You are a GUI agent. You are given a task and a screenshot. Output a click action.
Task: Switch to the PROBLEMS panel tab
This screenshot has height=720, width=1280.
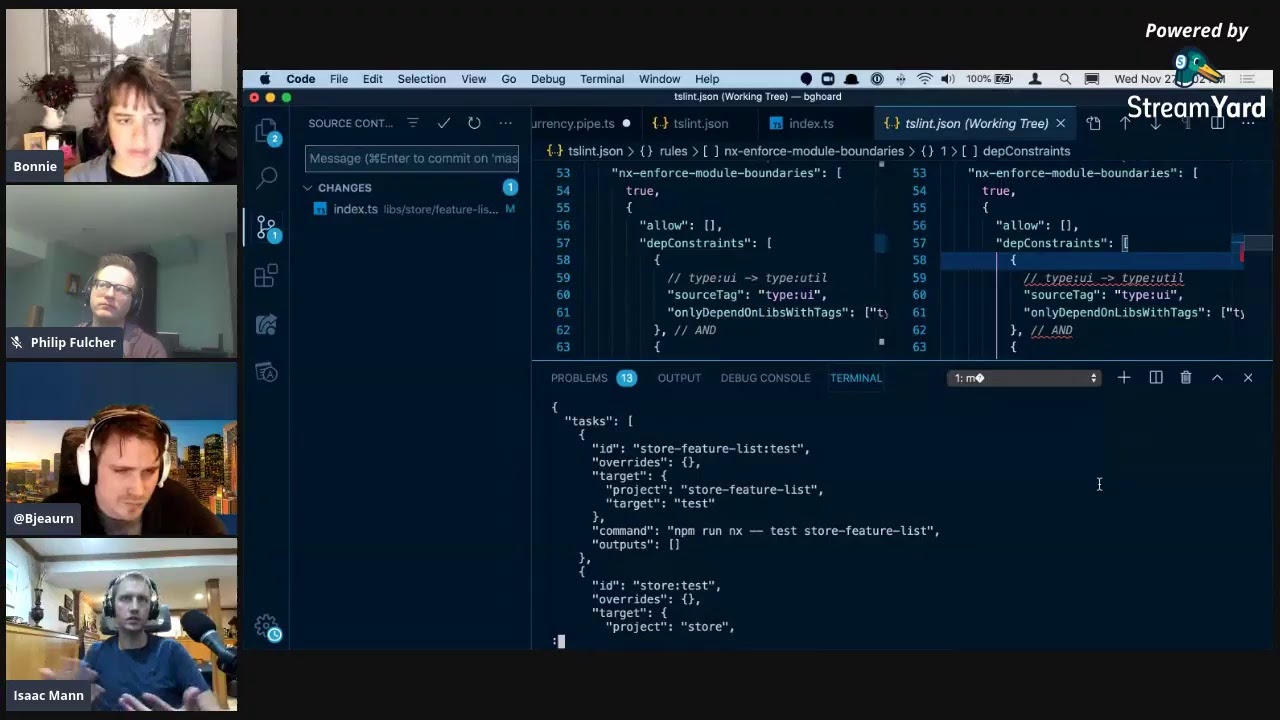click(579, 378)
